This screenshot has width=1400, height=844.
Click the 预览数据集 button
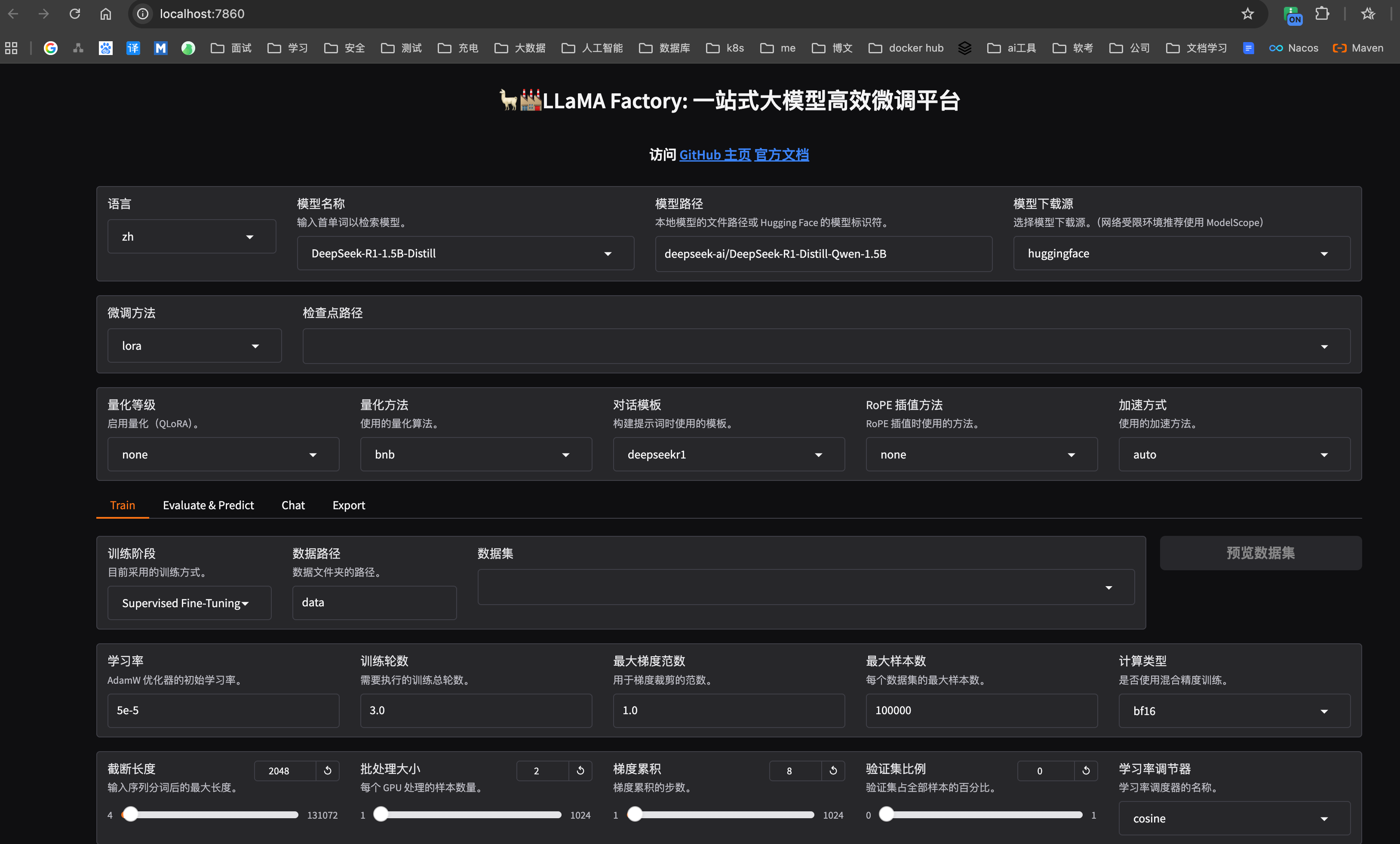tap(1261, 553)
